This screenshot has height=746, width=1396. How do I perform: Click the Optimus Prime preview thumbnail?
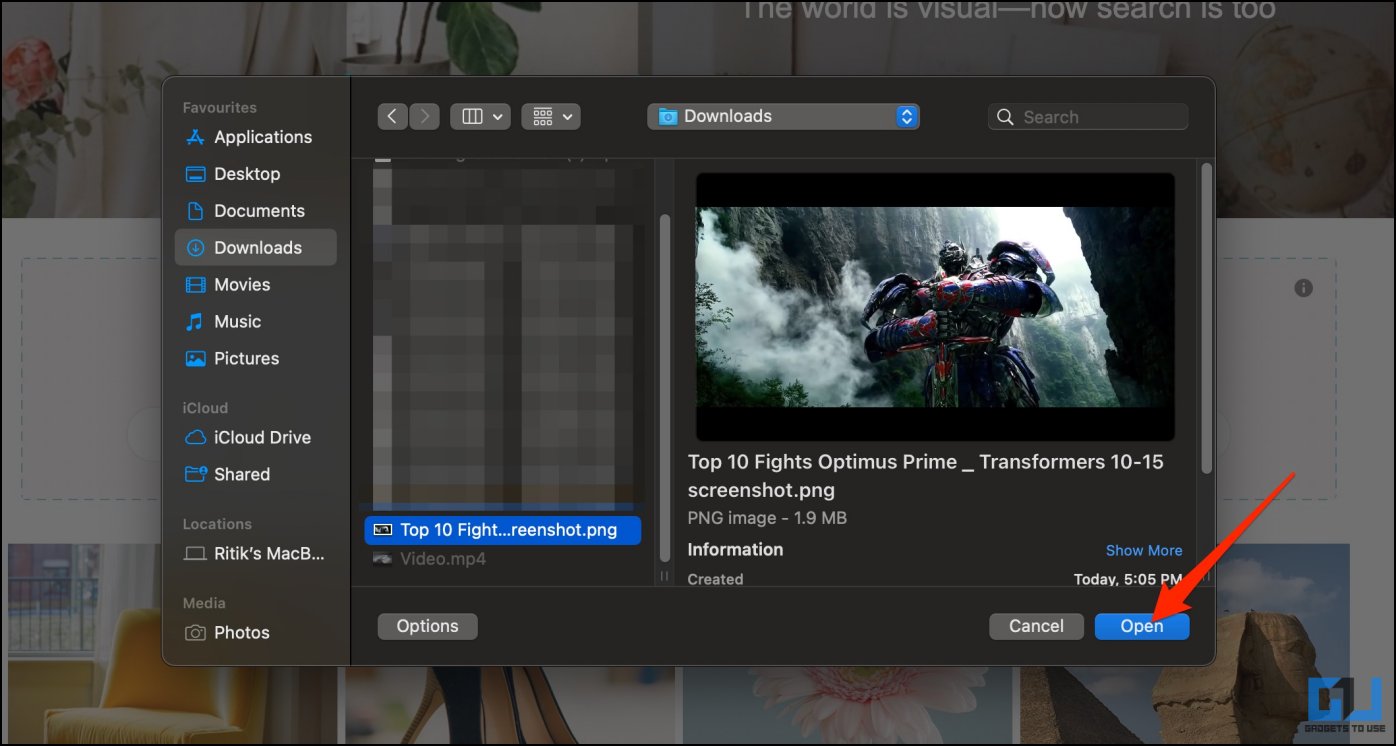click(935, 307)
